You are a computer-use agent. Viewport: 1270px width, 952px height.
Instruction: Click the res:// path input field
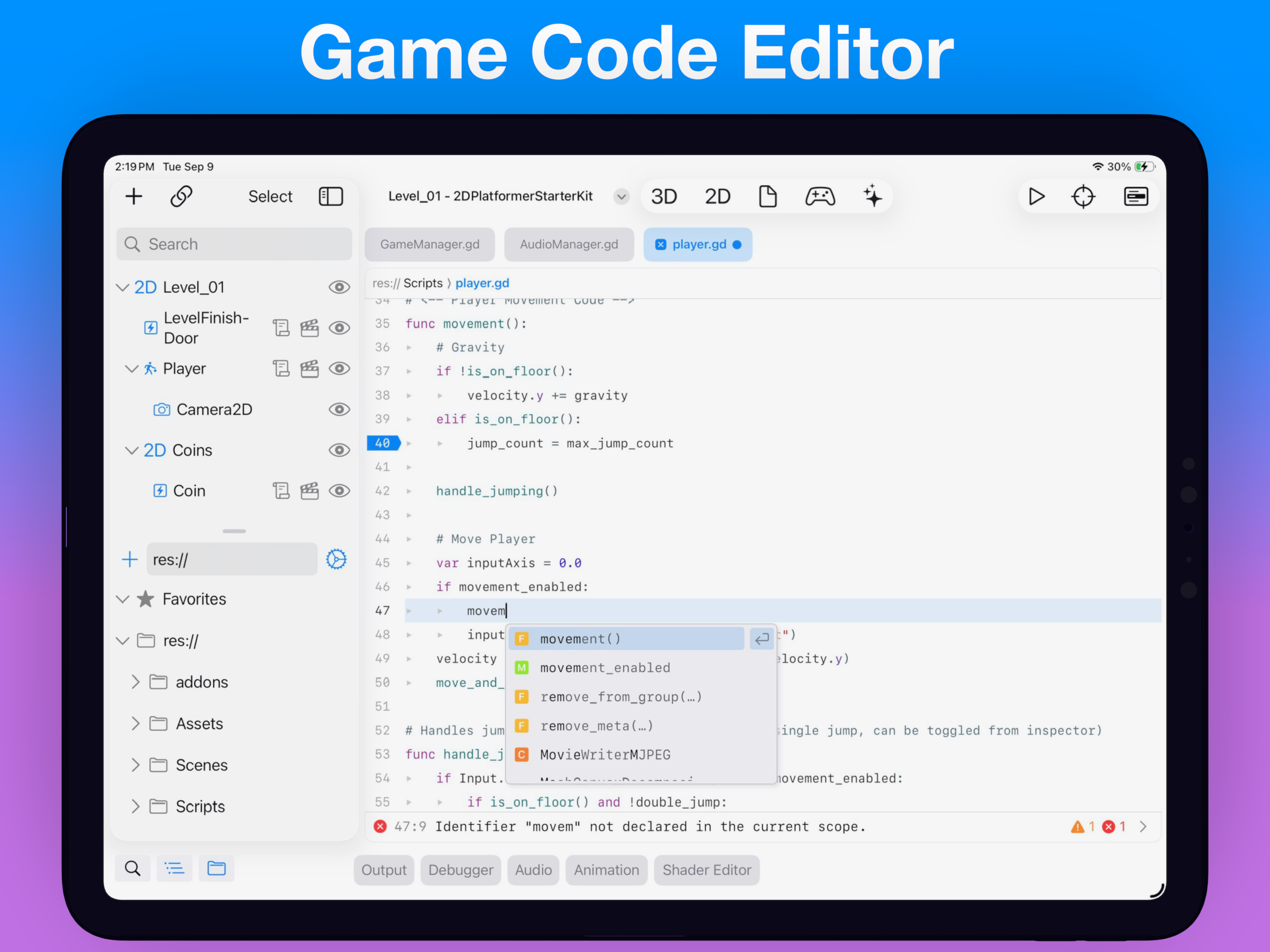(x=232, y=559)
